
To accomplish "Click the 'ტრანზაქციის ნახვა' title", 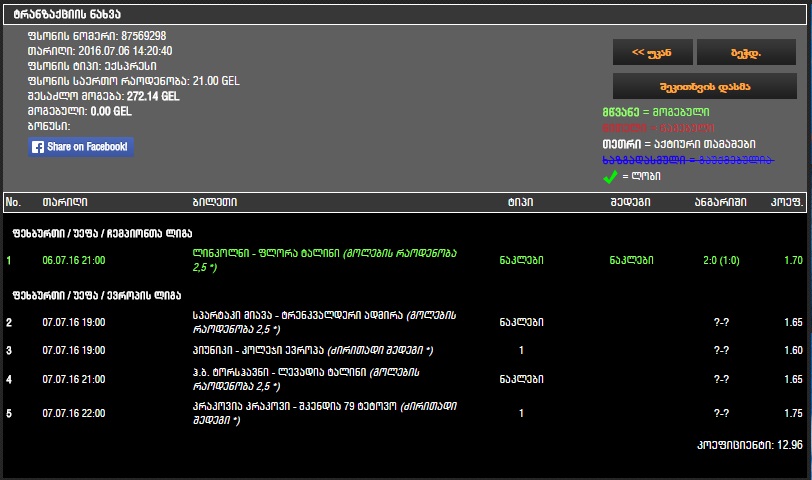I will (67, 14).
